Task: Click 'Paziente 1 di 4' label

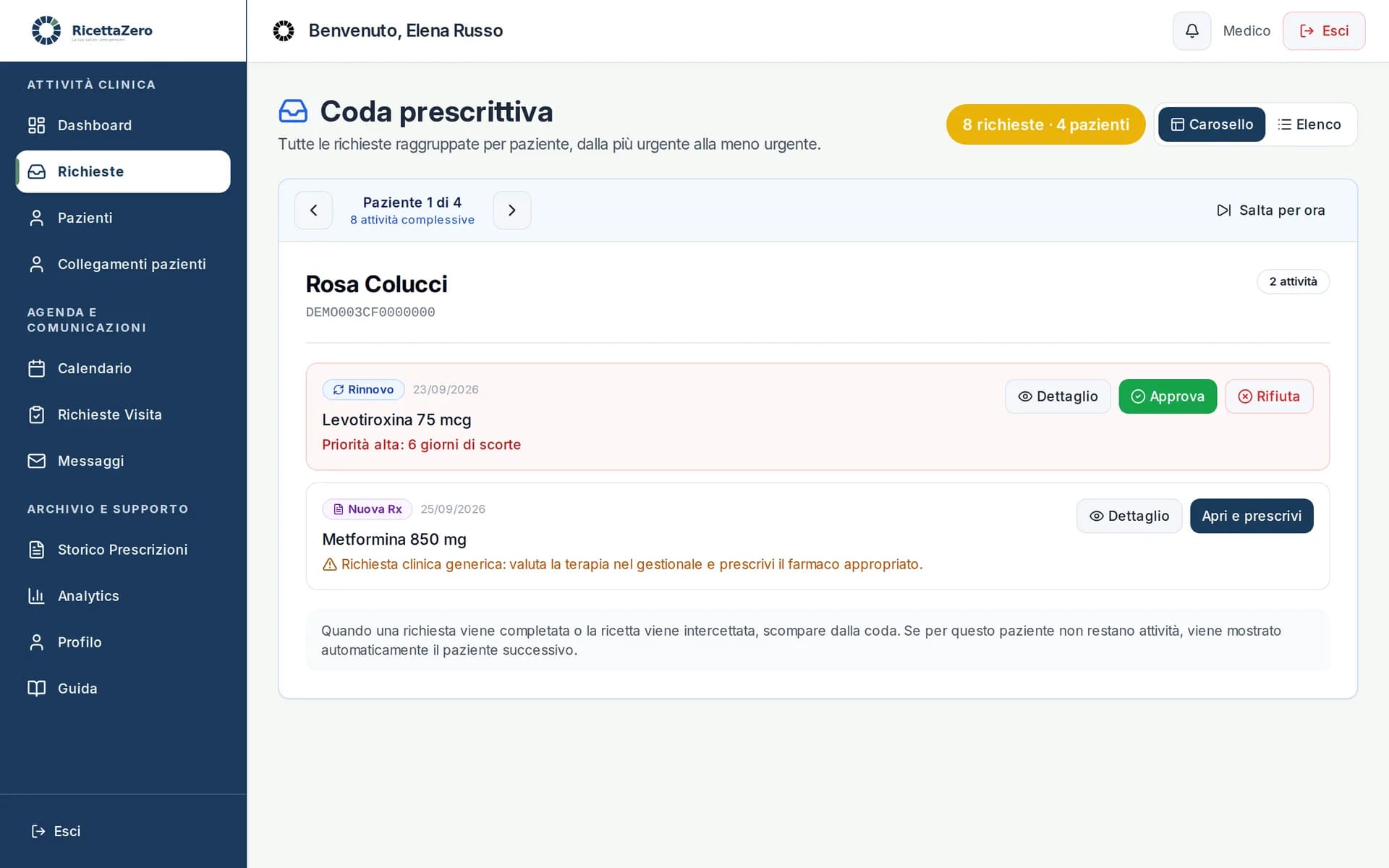Action: coord(412,203)
